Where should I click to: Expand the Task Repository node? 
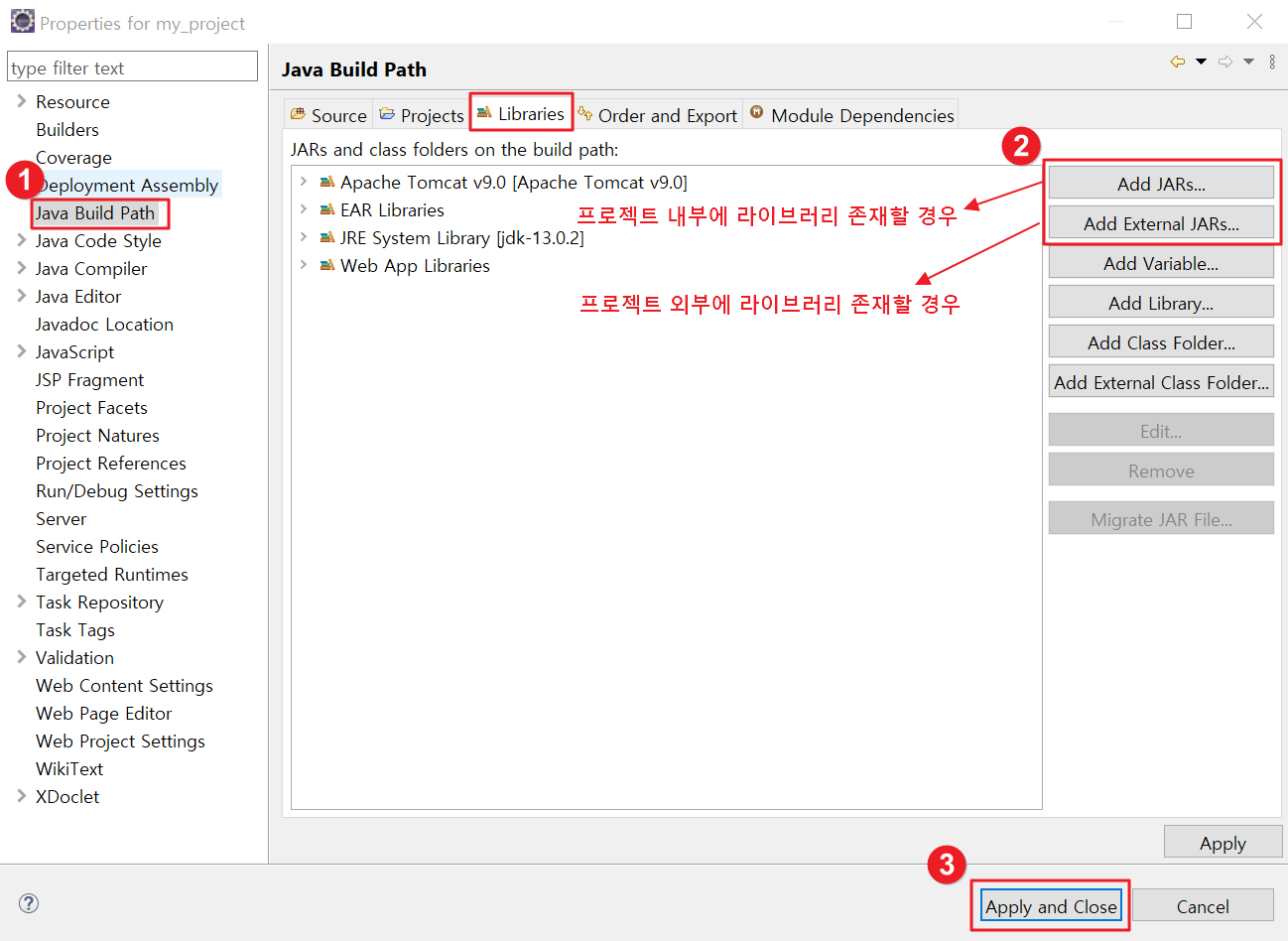21,602
